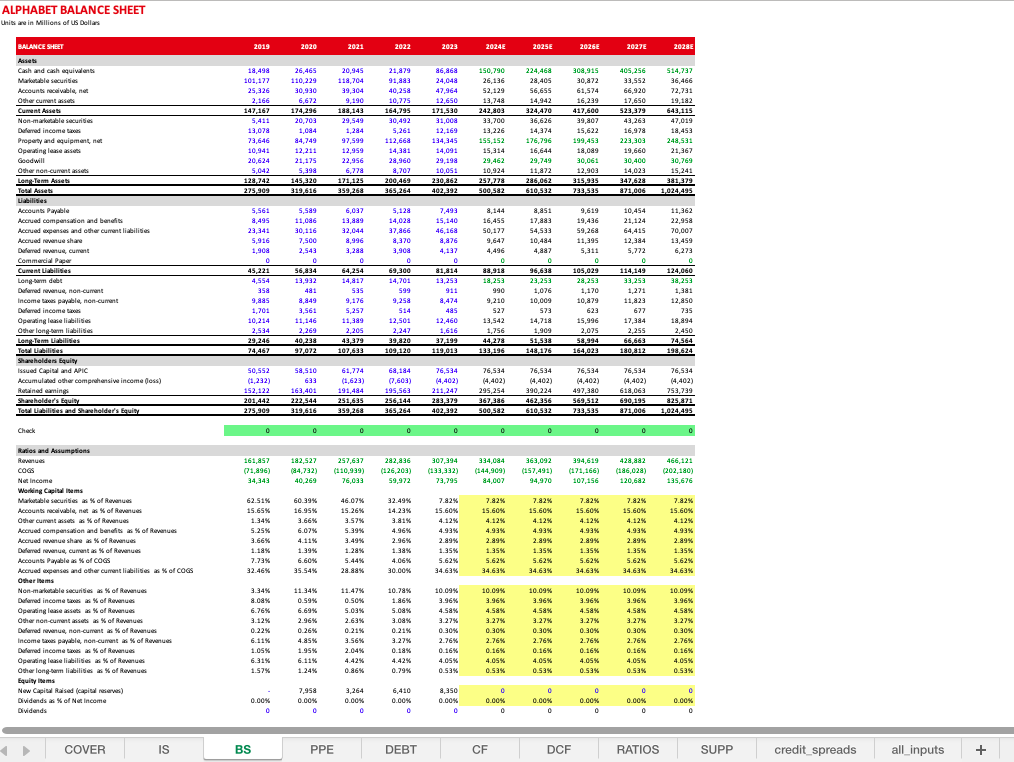Click the Check row label
Viewport: 1014px width, 762px height.
point(27,431)
